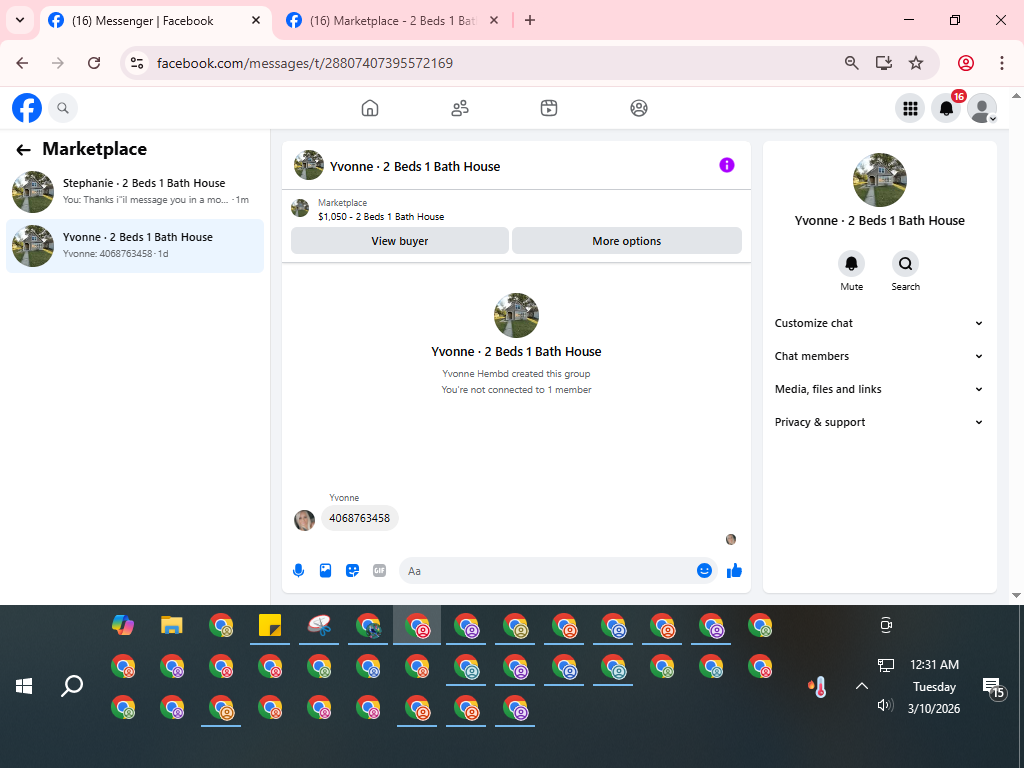Image resolution: width=1024 pixels, height=768 pixels.
Task: Open a new browser tab
Action: (530, 21)
